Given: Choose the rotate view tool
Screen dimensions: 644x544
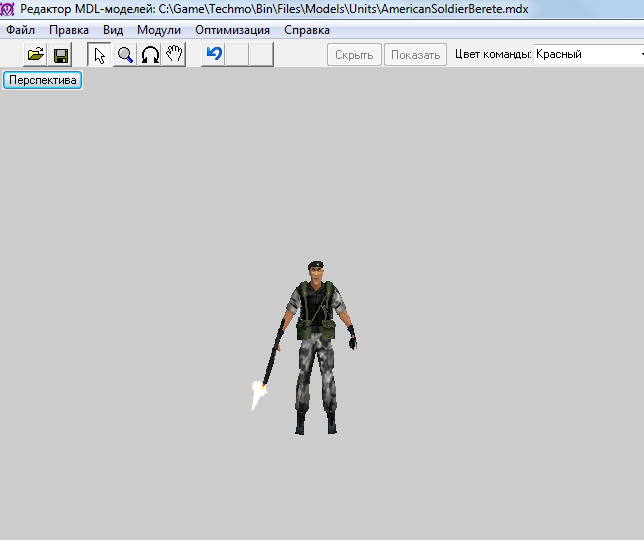Looking at the screenshot, I should click(x=150, y=55).
